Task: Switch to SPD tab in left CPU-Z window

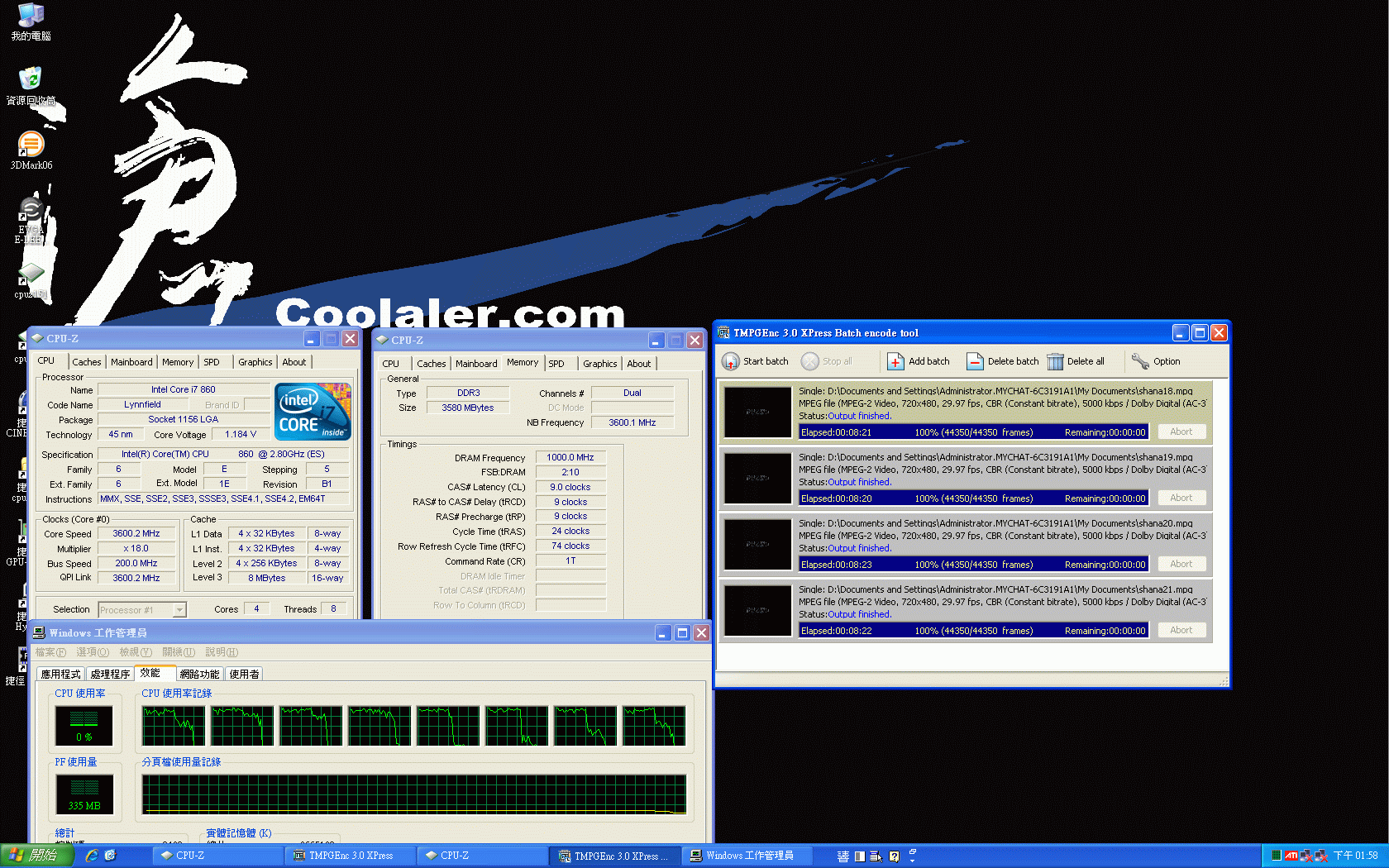Action: [x=212, y=362]
